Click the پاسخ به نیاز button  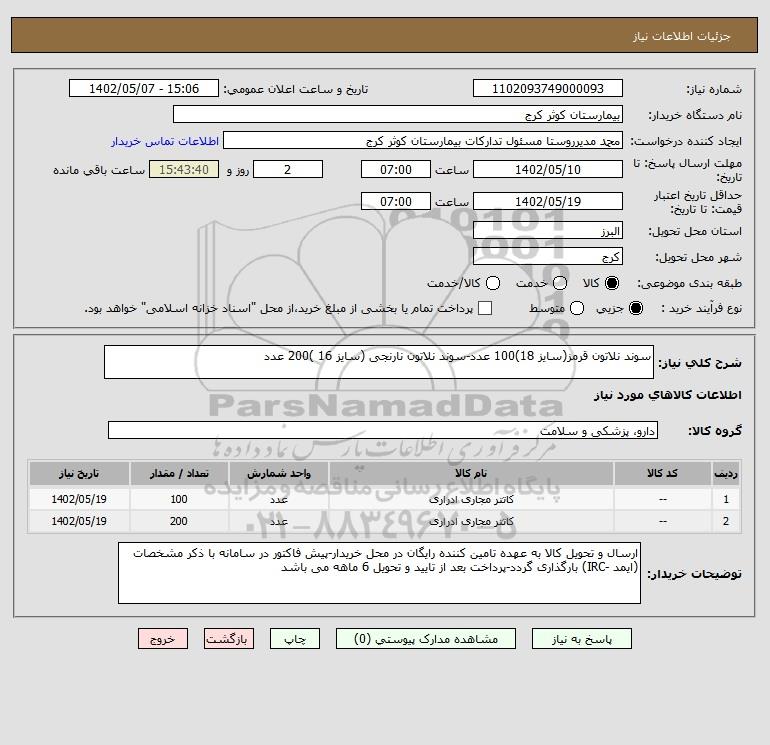click(582, 639)
